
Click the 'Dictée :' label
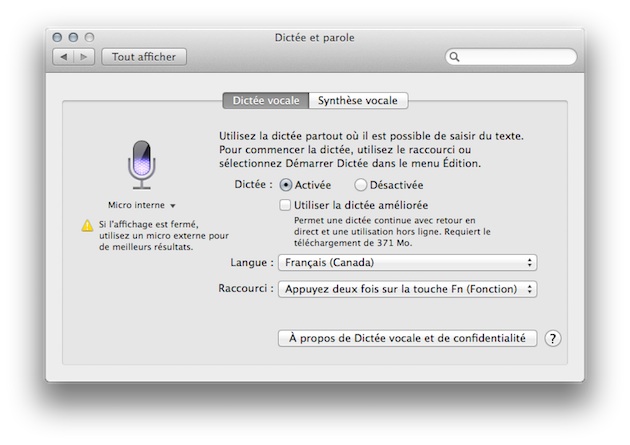click(253, 185)
